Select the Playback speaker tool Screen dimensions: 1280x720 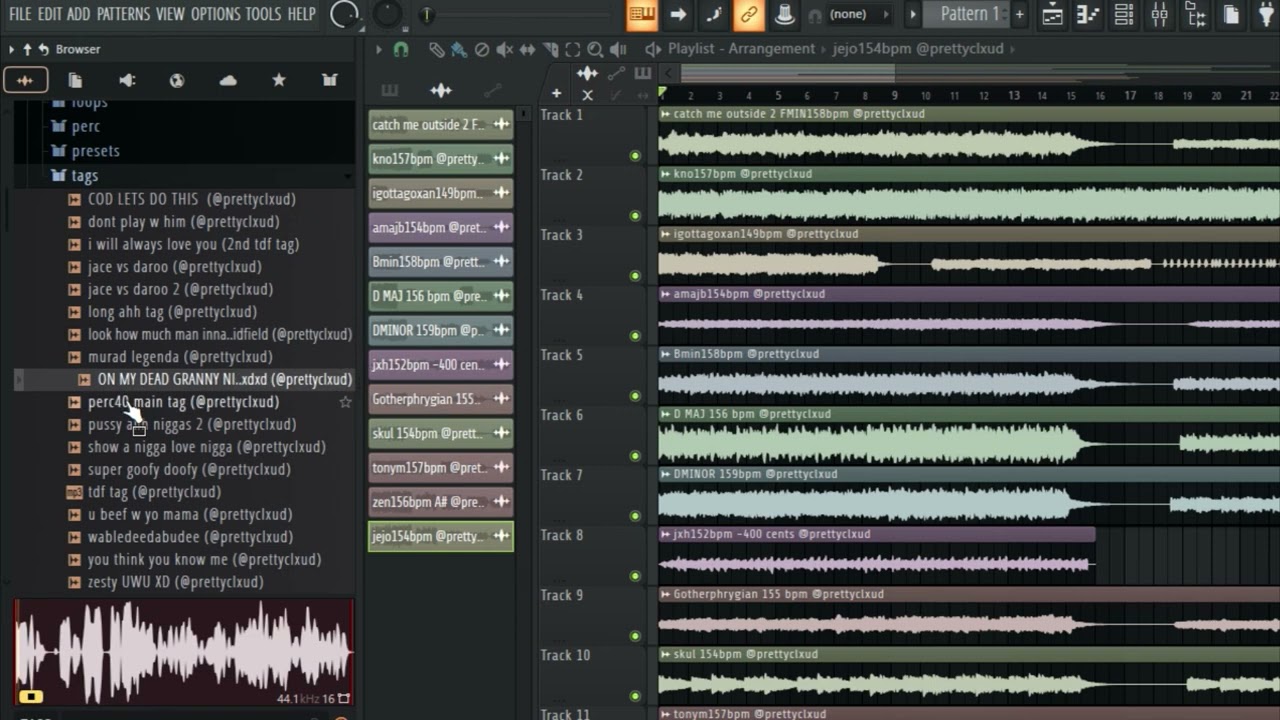(618, 49)
